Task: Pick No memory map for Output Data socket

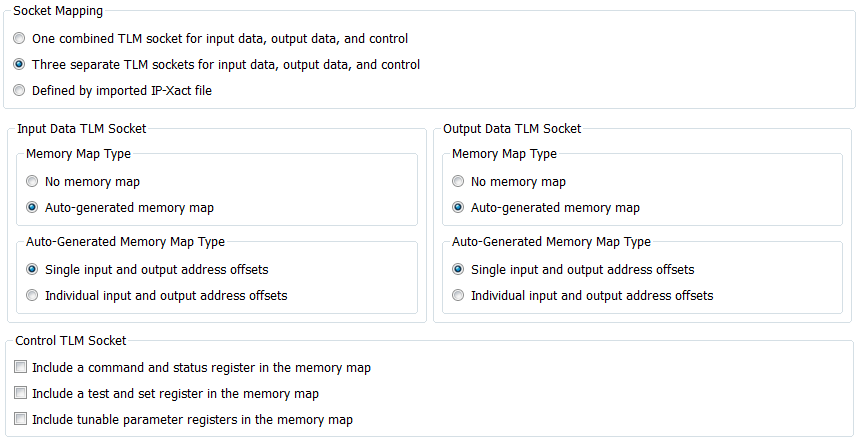Action: point(459,182)
